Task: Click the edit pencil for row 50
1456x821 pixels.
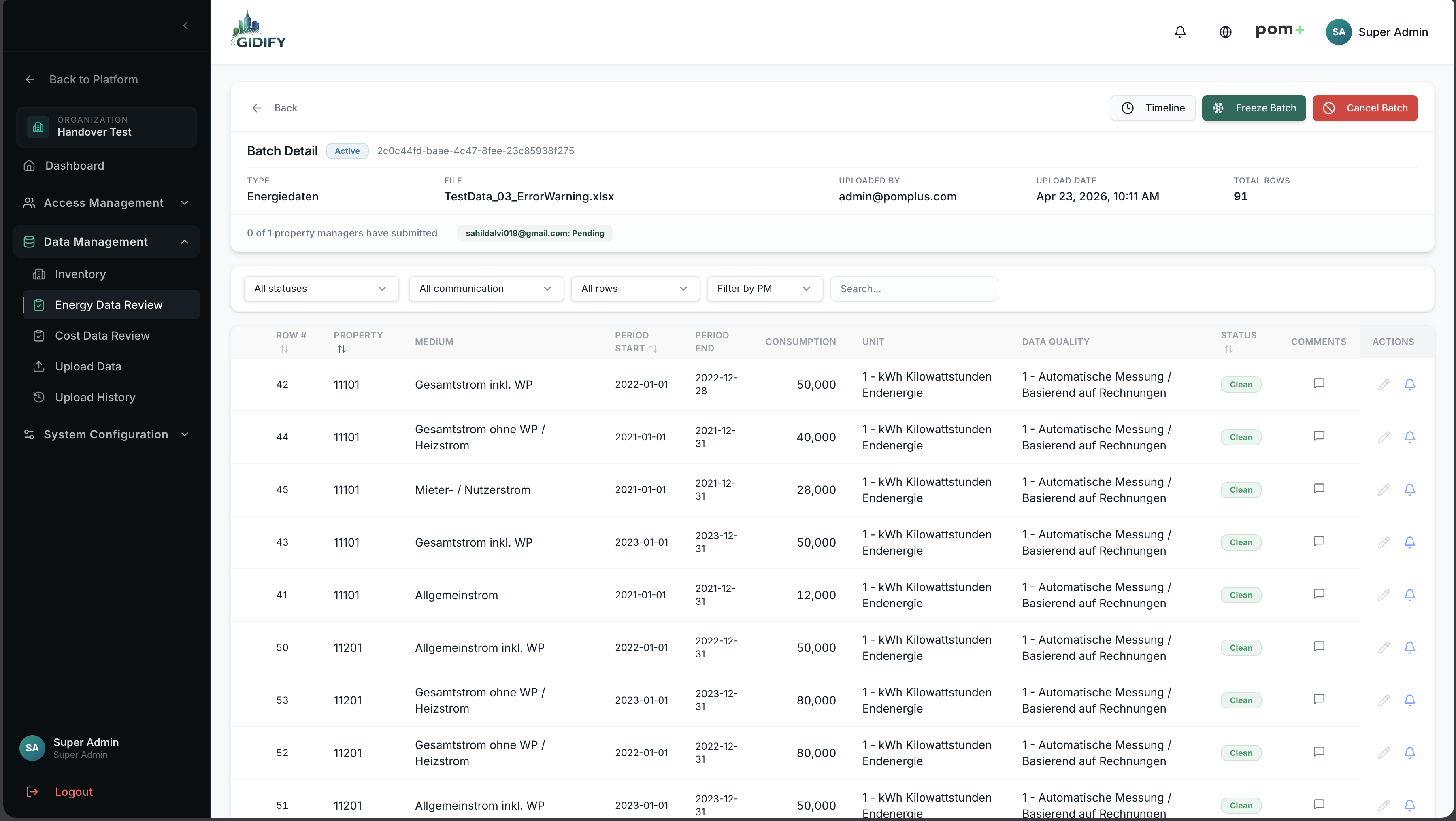Action: [x=1383, y=648]
